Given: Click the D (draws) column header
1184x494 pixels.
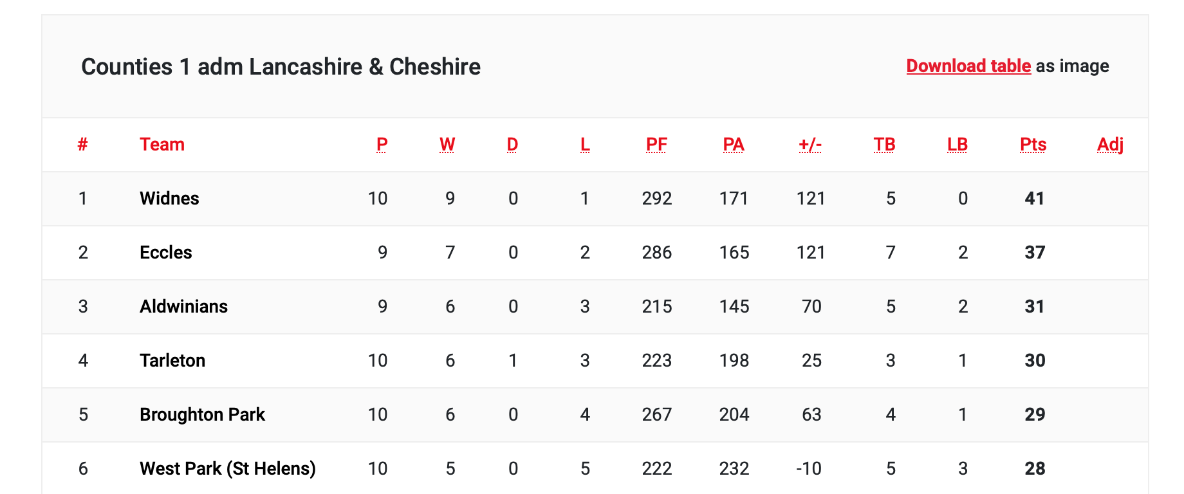Looking at the screenshot, I should pyautogui.click(x=512, y=144).
